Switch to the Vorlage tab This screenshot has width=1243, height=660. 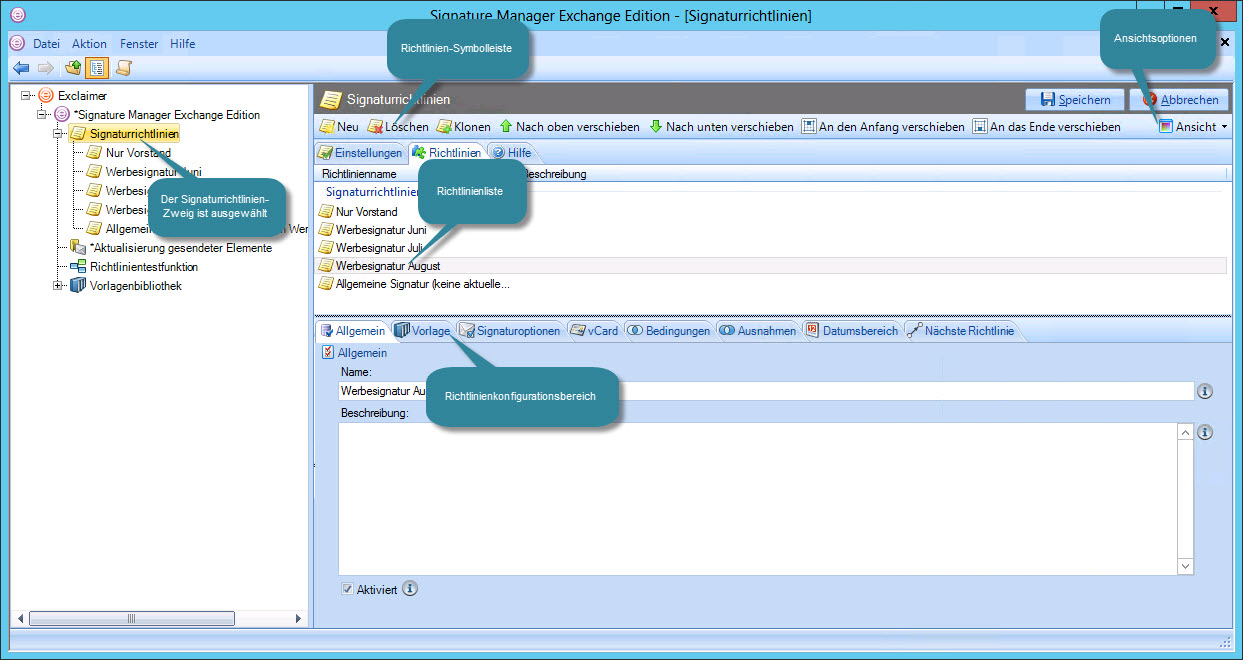pos(422,331)
